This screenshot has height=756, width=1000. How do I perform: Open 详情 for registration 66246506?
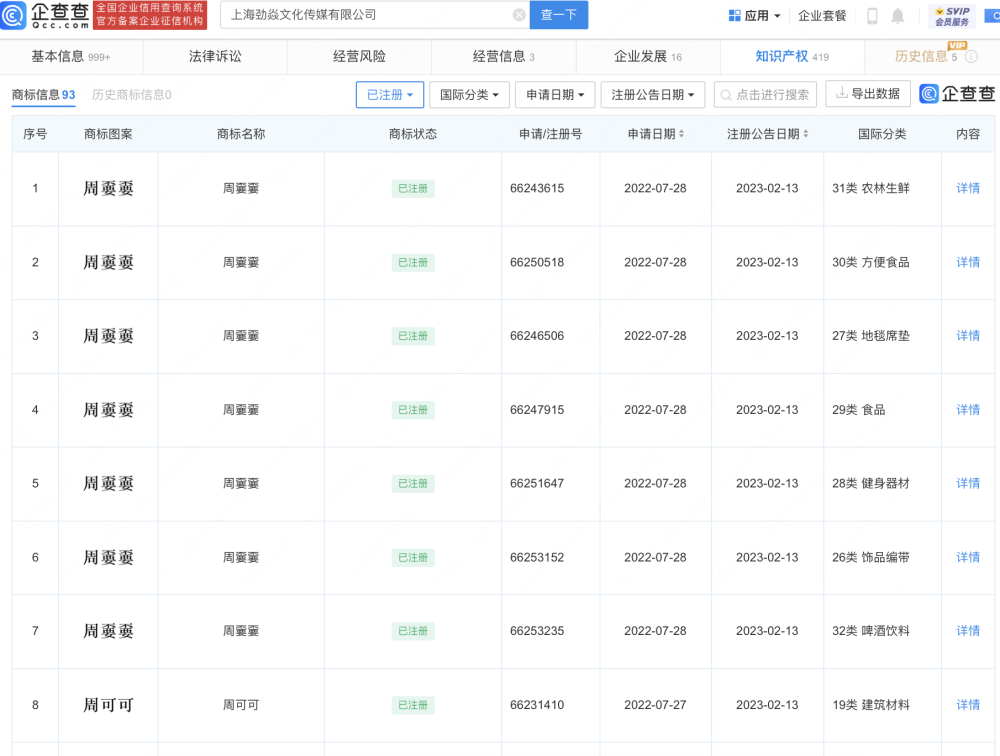967,336
